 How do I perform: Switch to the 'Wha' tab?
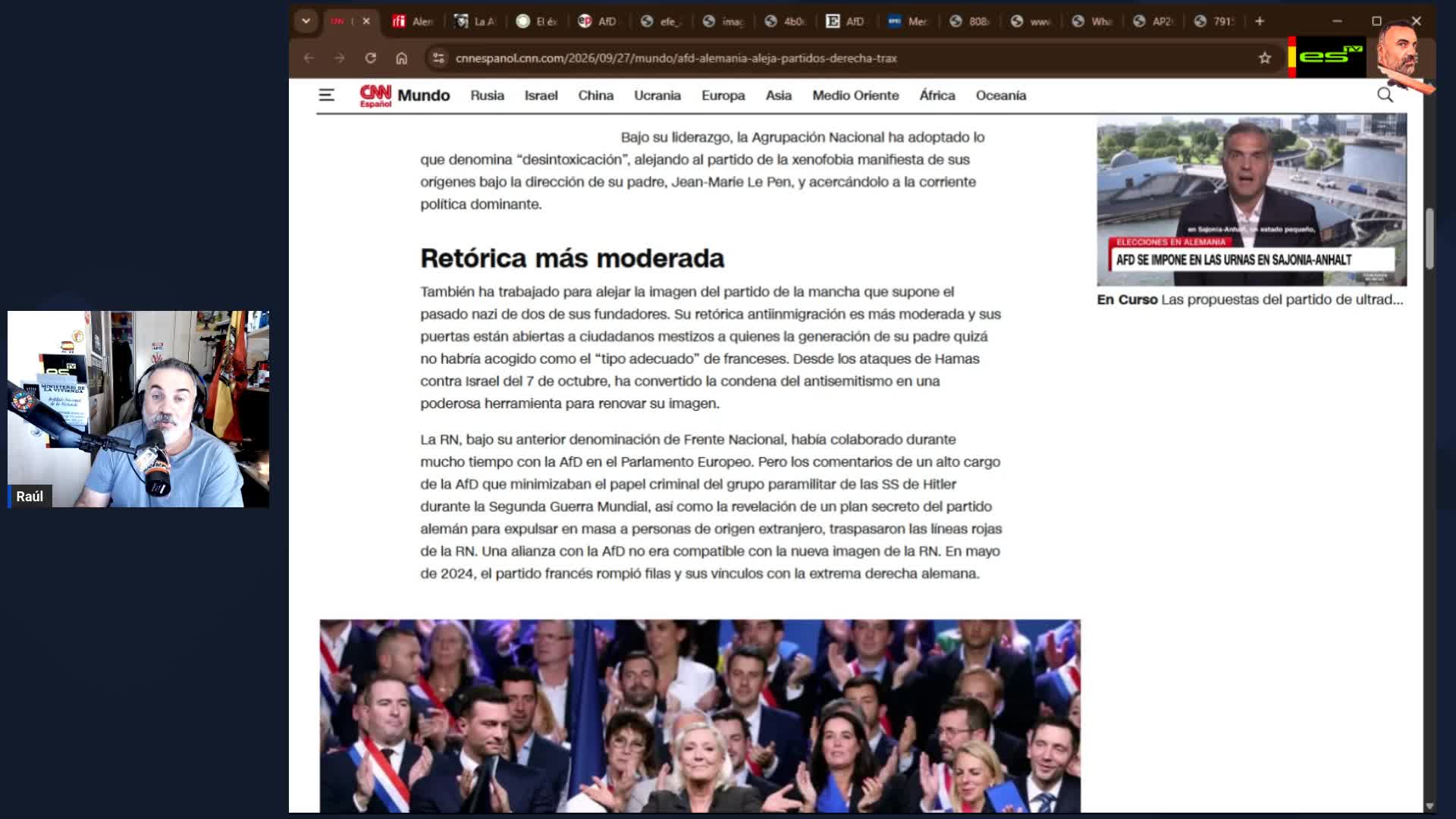coord(1093,21)
